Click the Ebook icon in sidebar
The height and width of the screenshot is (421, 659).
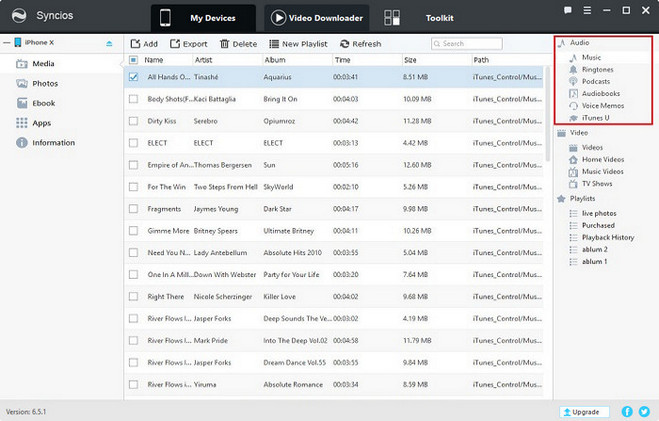tap(22, 103)
